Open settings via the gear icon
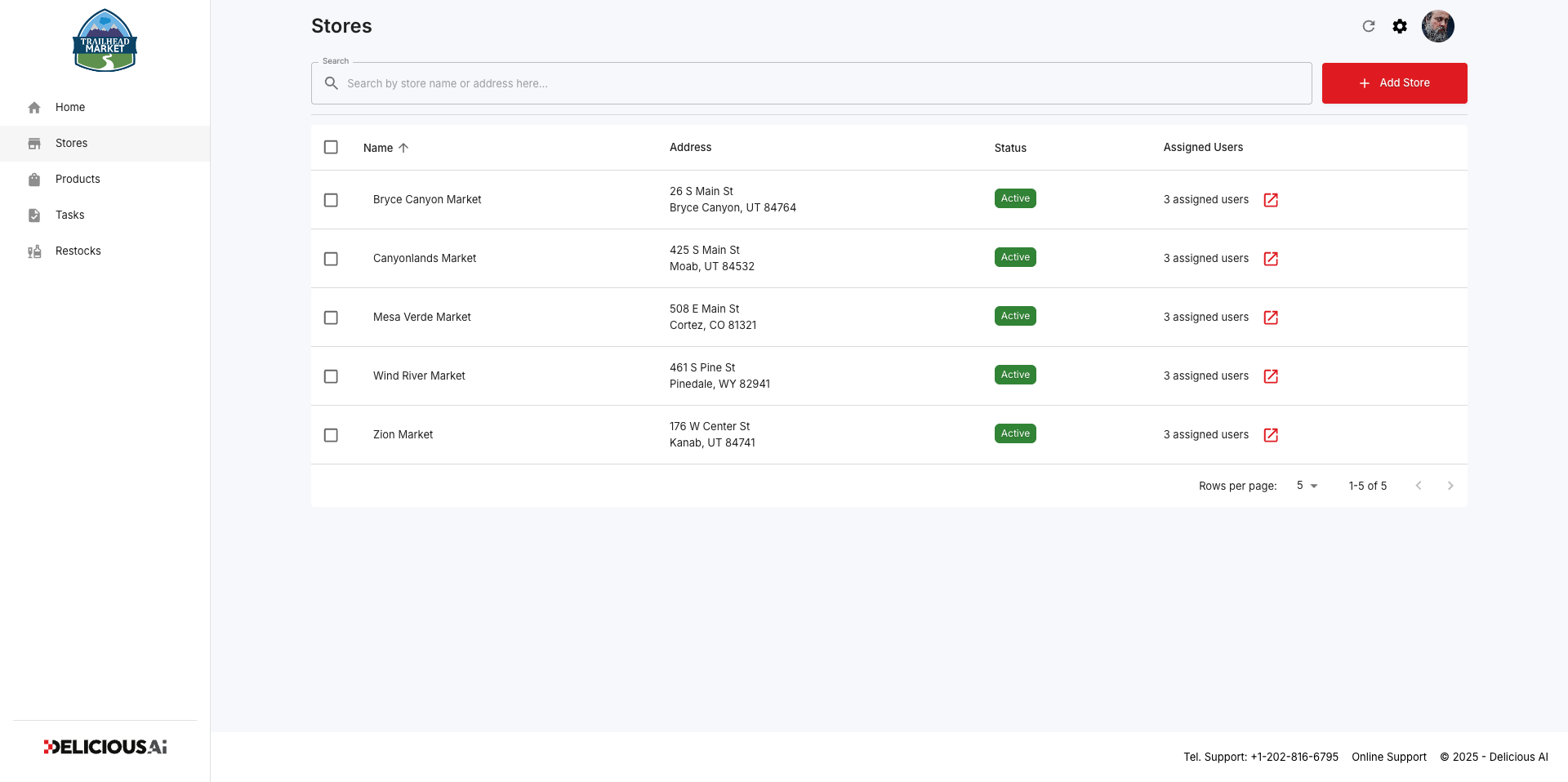This screenshot has height=782, width=1568. [x=1400, y=26]
